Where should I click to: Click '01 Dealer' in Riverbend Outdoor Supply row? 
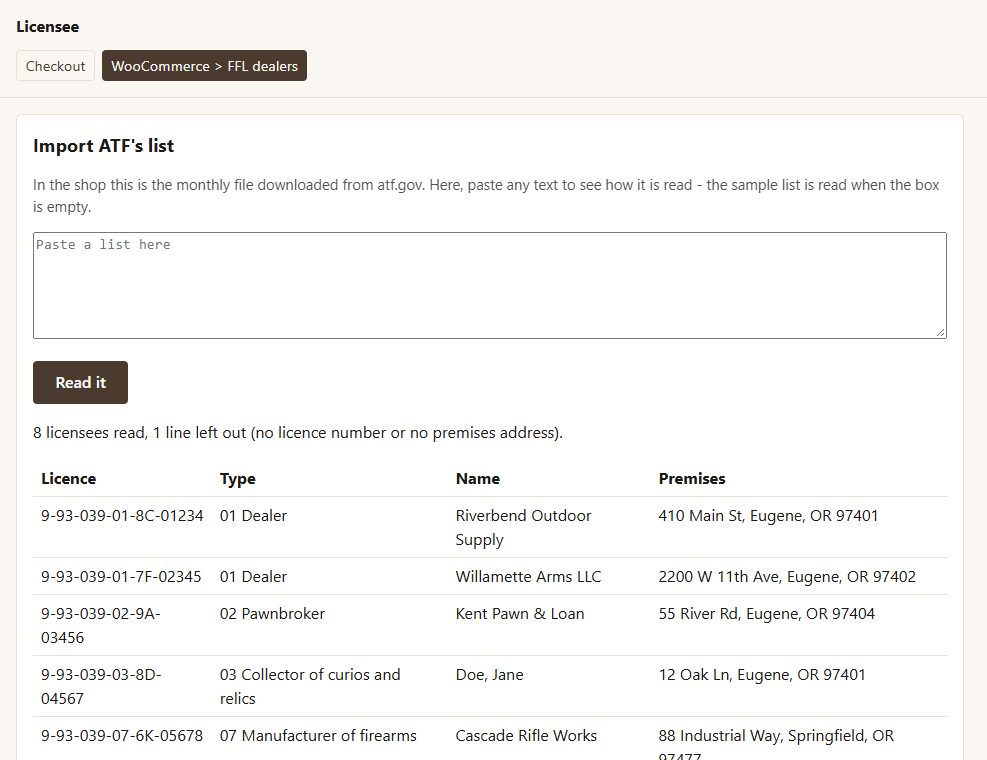click(253, 516)
